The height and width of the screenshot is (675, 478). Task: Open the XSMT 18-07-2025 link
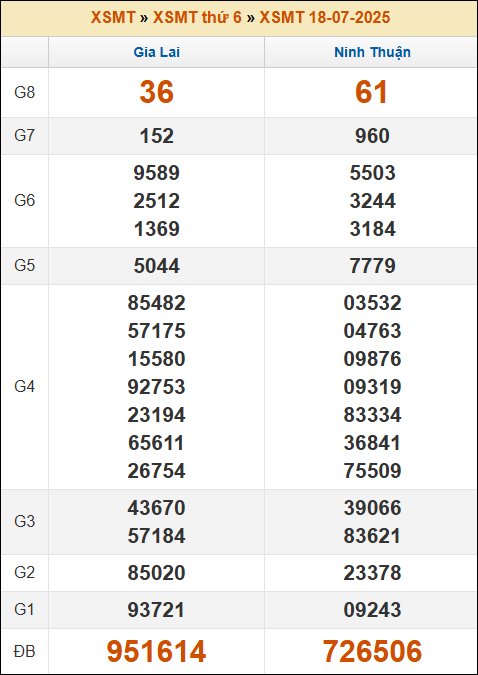[x=325, y=18]
